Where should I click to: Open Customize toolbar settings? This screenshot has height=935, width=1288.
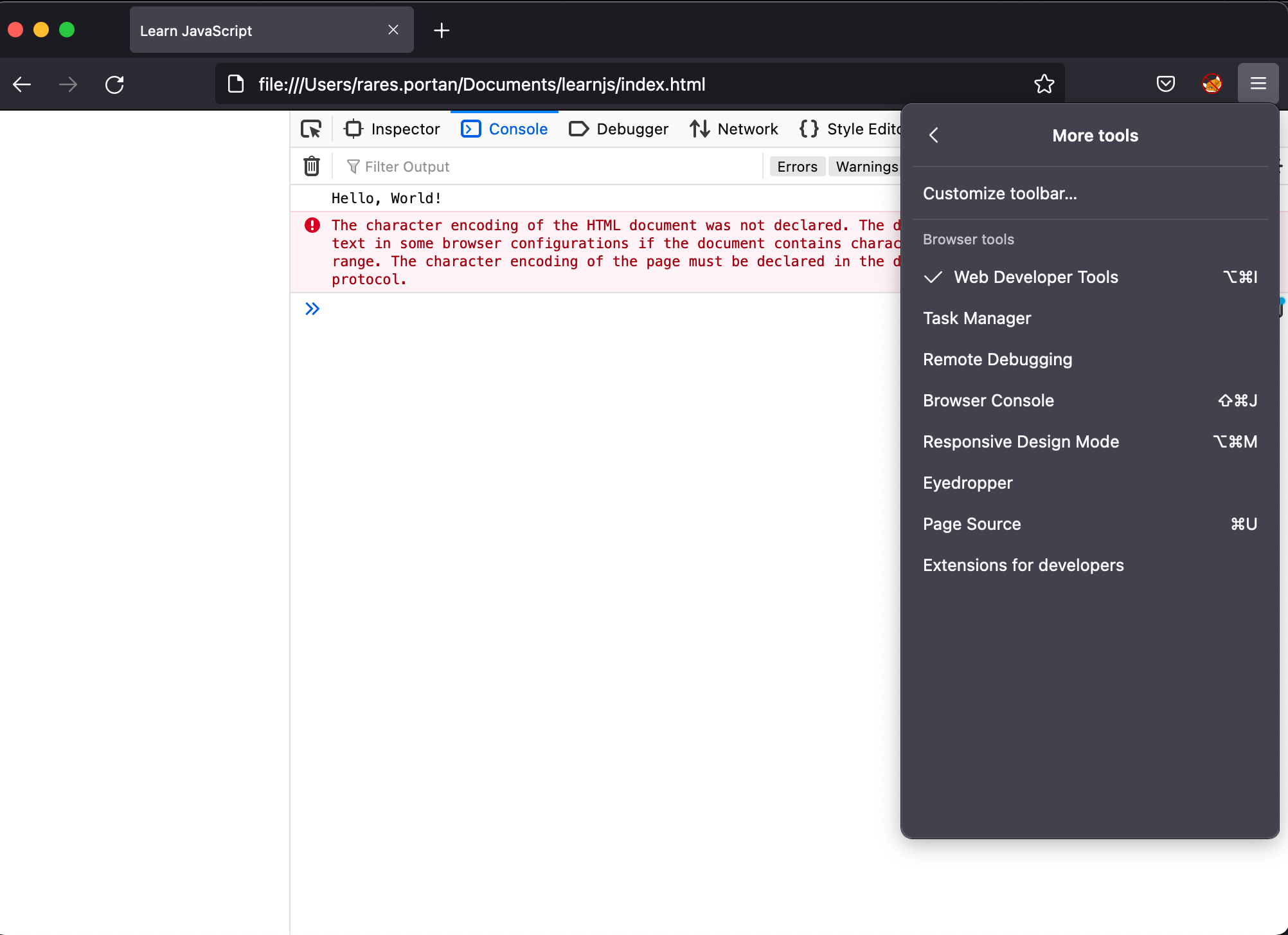point(1000,193)
